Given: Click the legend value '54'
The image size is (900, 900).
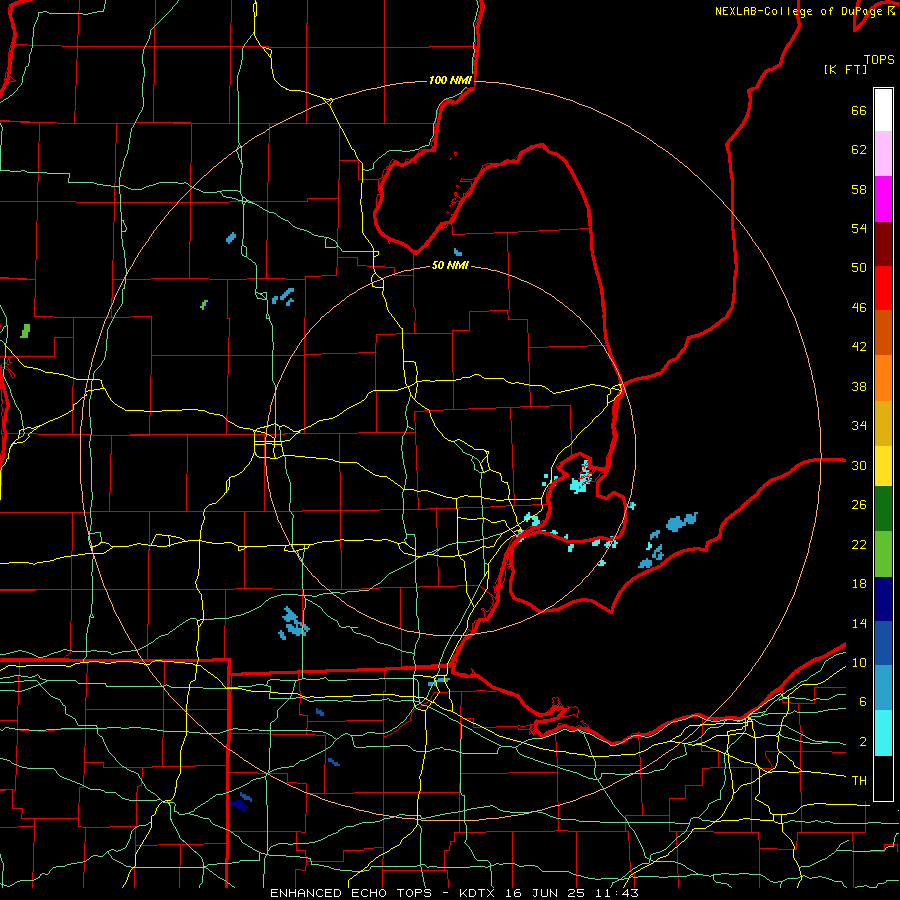Looking at the screenshot, I should click(859, 228).
